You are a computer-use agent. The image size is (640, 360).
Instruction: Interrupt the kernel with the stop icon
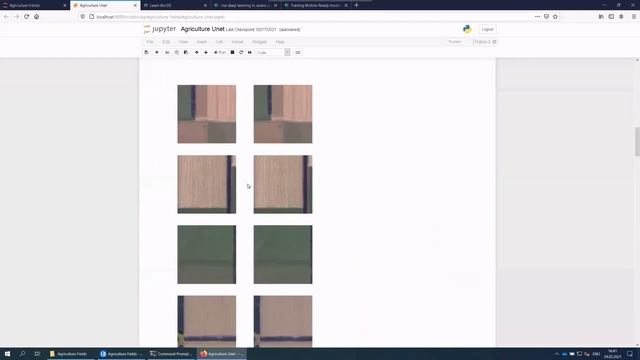232,52
